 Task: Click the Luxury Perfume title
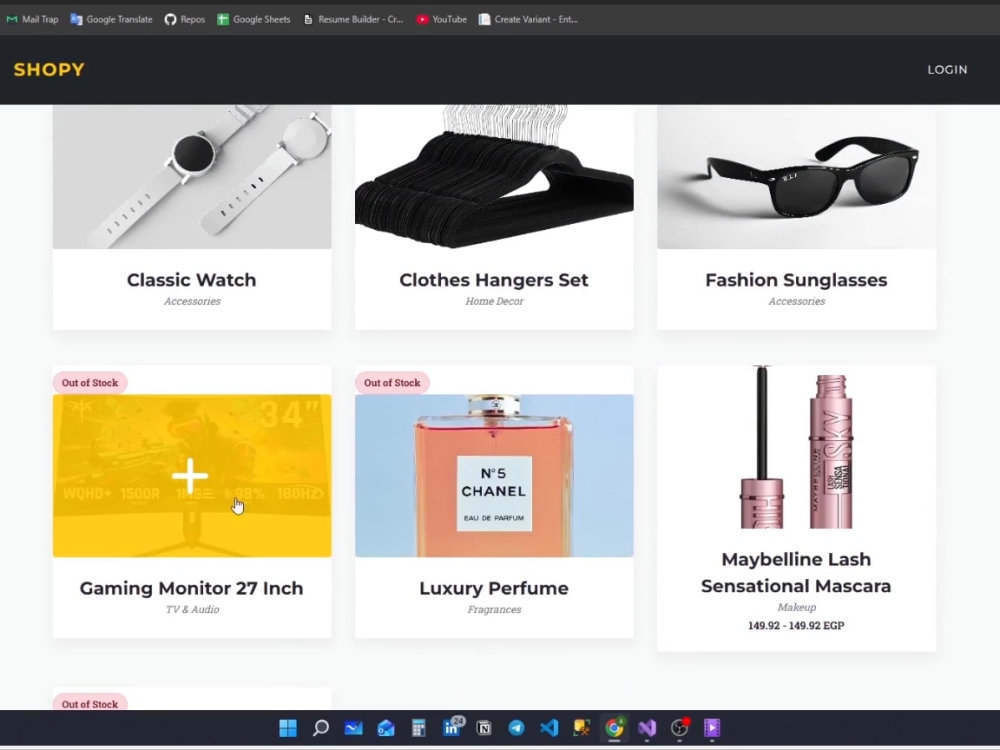[x=494, y=588]
